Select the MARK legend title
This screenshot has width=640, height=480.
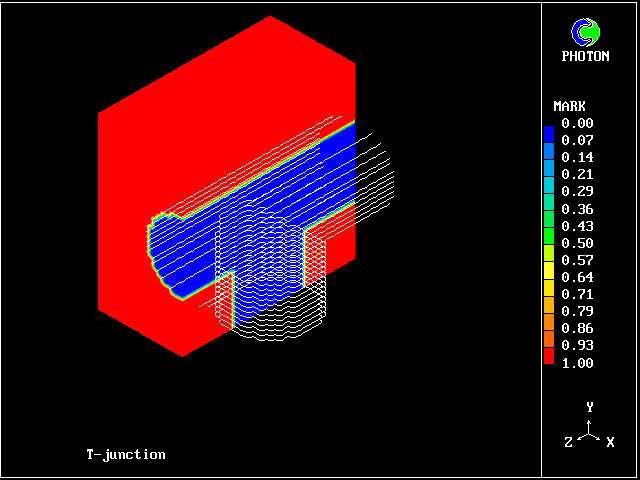coord(569,106)
